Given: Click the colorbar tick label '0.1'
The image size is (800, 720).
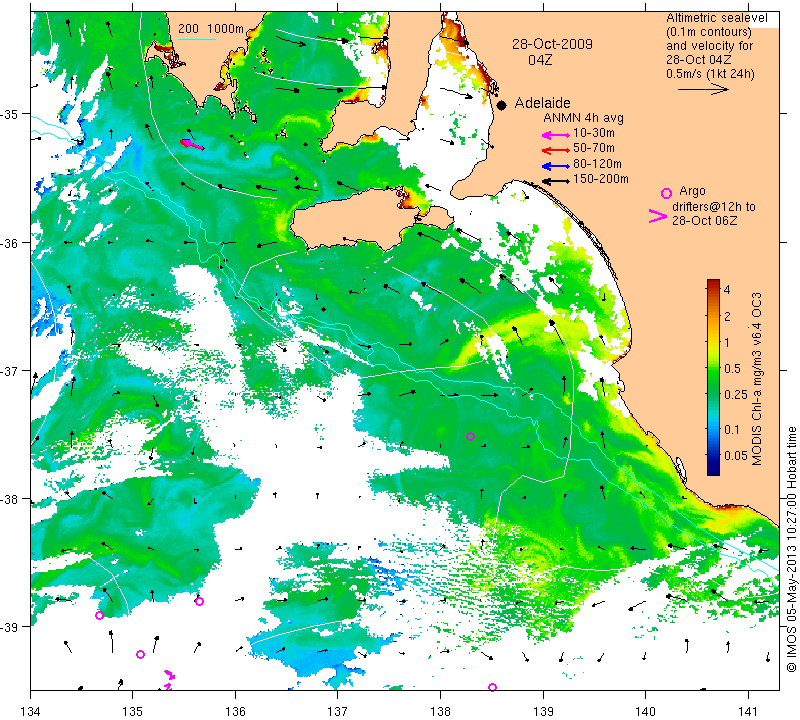Looking at the screenshot, I should click(732, 429).
